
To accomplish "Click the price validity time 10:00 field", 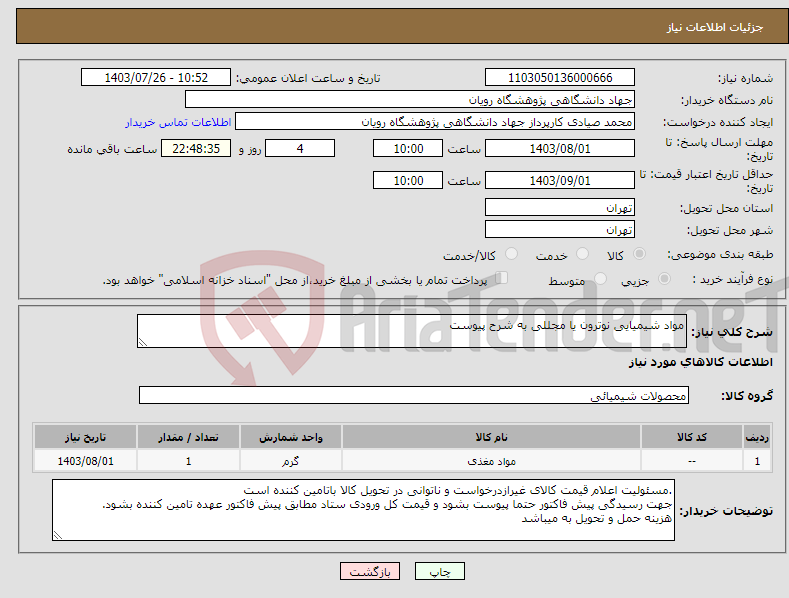I will point(408,180).
